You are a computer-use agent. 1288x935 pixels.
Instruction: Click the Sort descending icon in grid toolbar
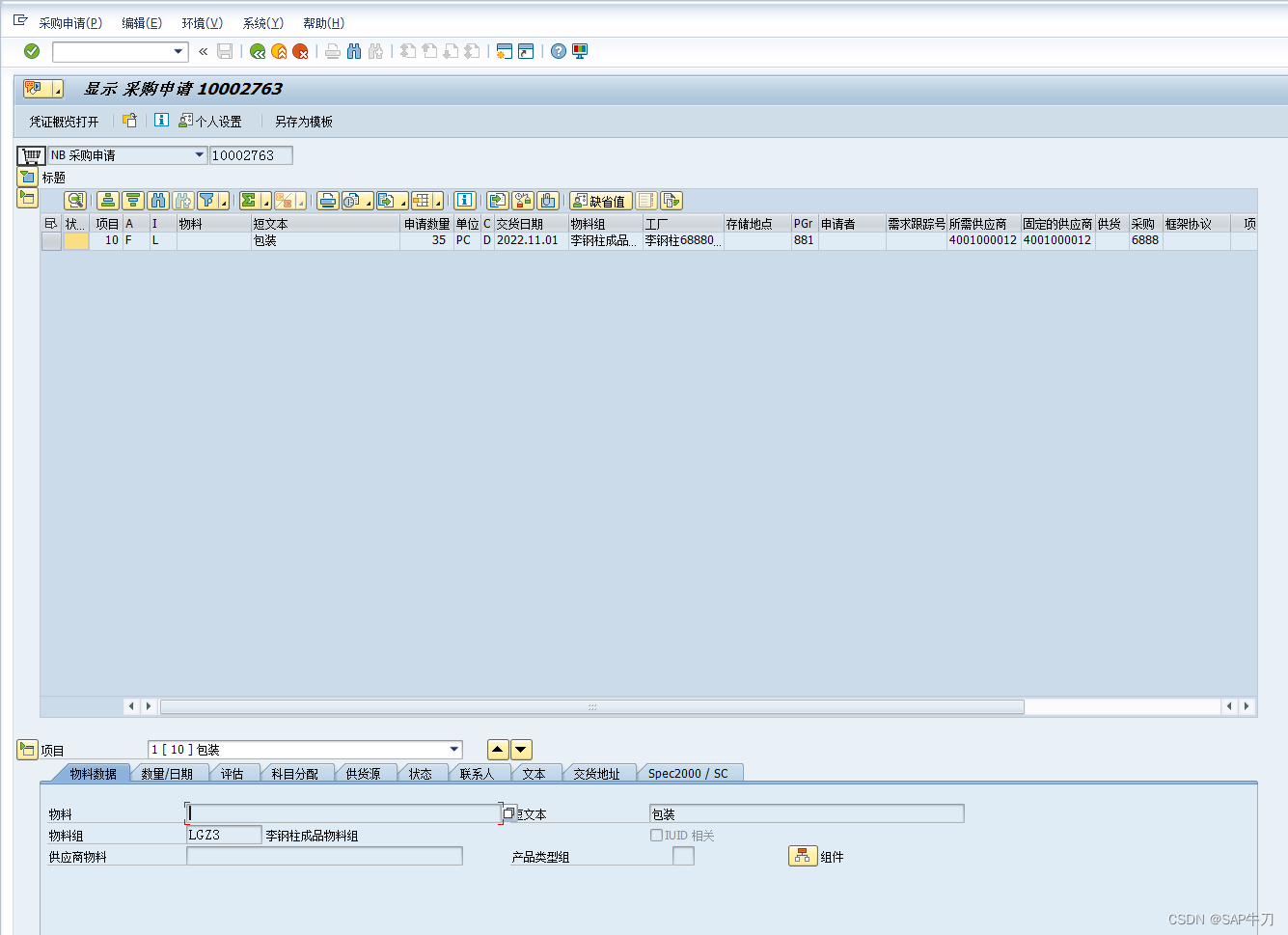[133, 201]
